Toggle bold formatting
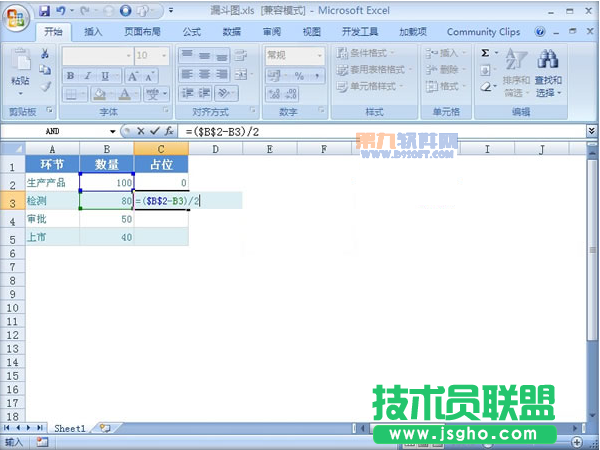600x450 pixels. [x=70, y=76]
